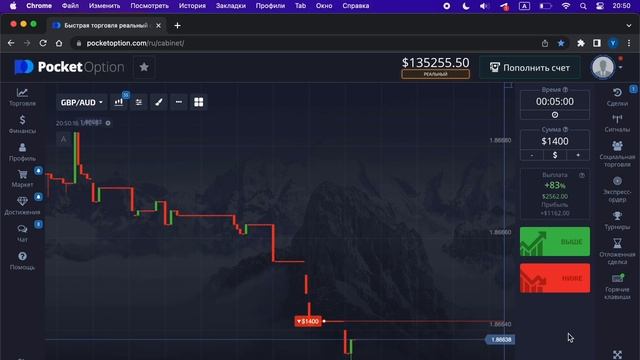
Task: Open the Файл menu
Action: click(x=70, y=6)
